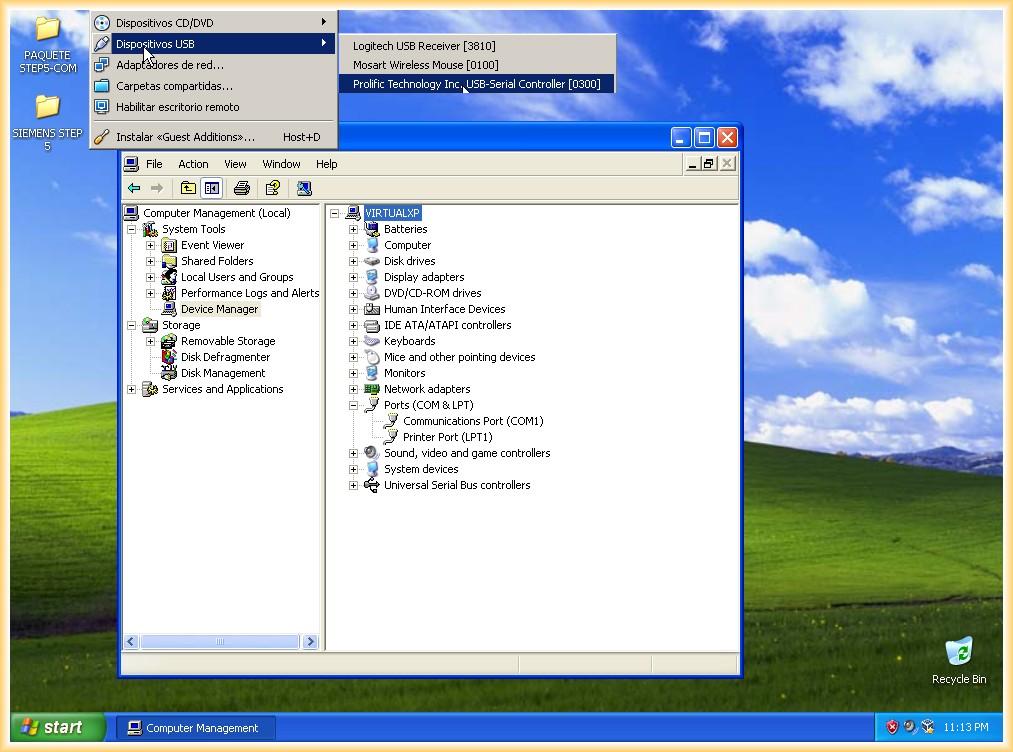The width and height of the screenshot is (1013, 752).
Task: Open the Recycle Bin desktop icon
Action: coord(958,654)
